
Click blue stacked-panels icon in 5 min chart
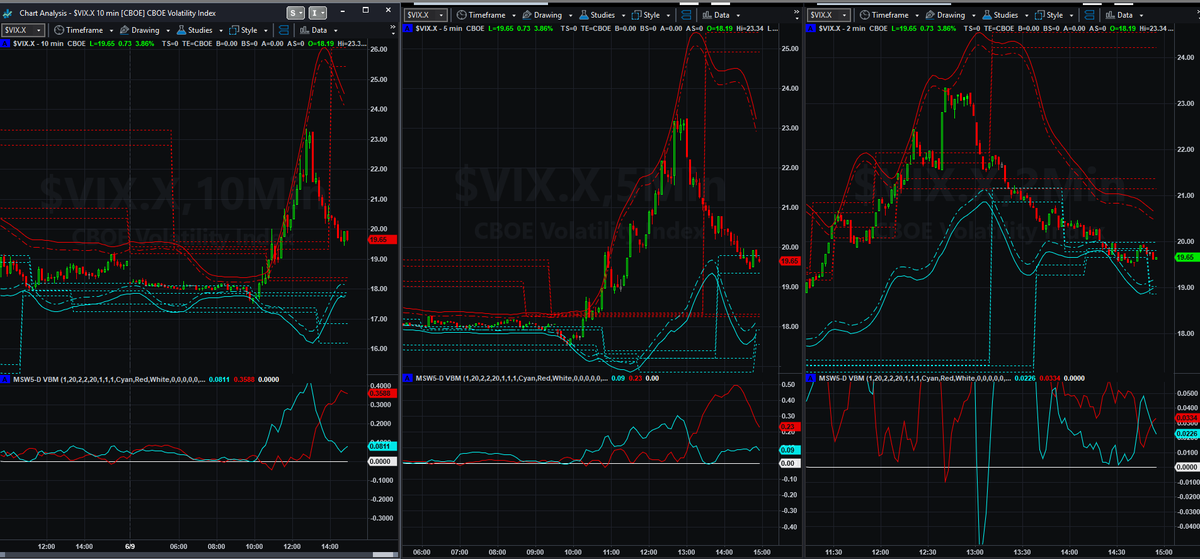(686, 15)
